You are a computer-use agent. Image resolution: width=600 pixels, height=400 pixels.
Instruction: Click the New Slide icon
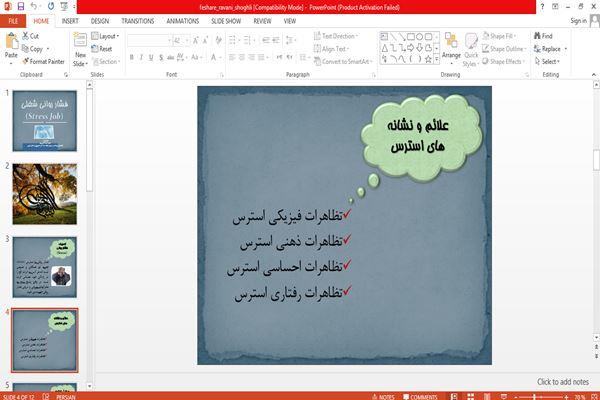click(80, 41)
